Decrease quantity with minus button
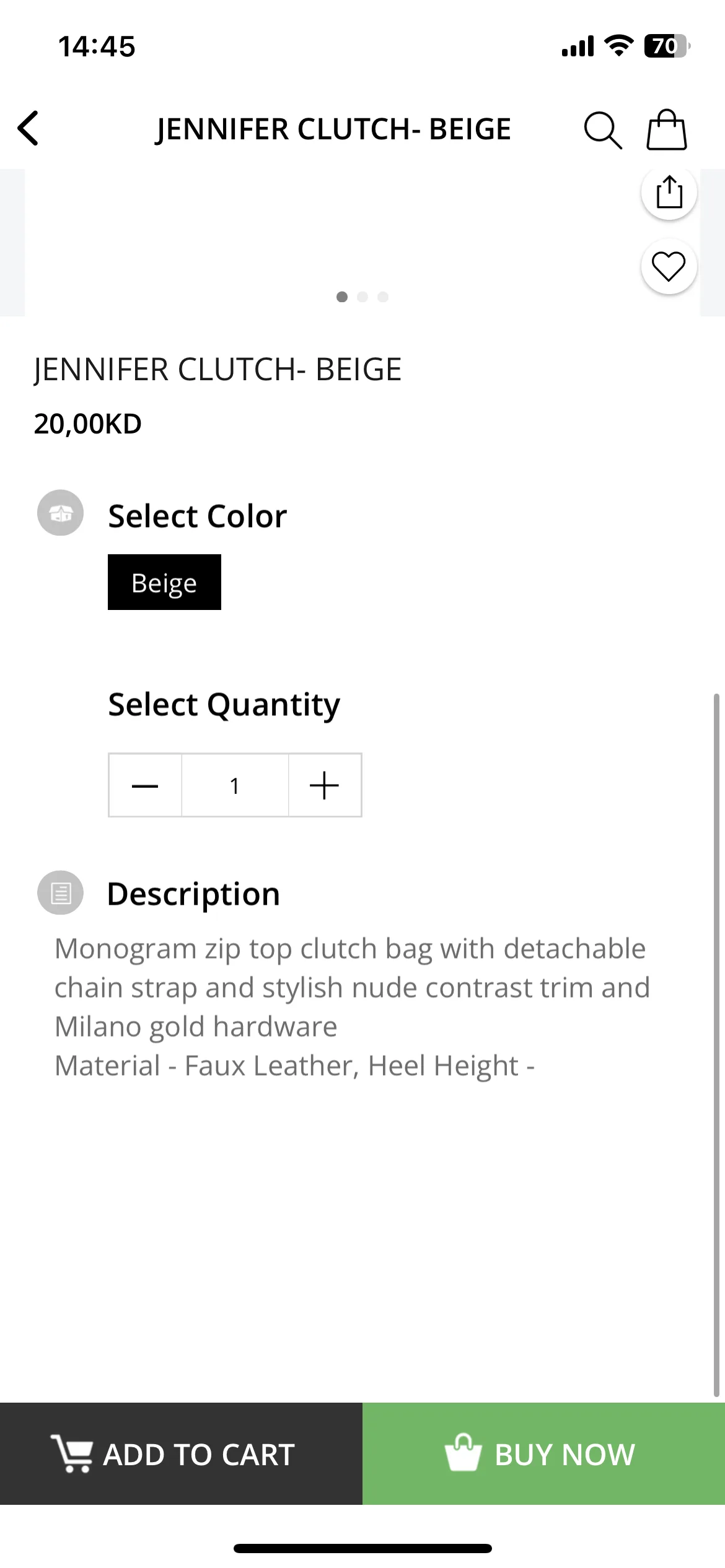This screenshot has height=1568, width=725. (145, 785)
